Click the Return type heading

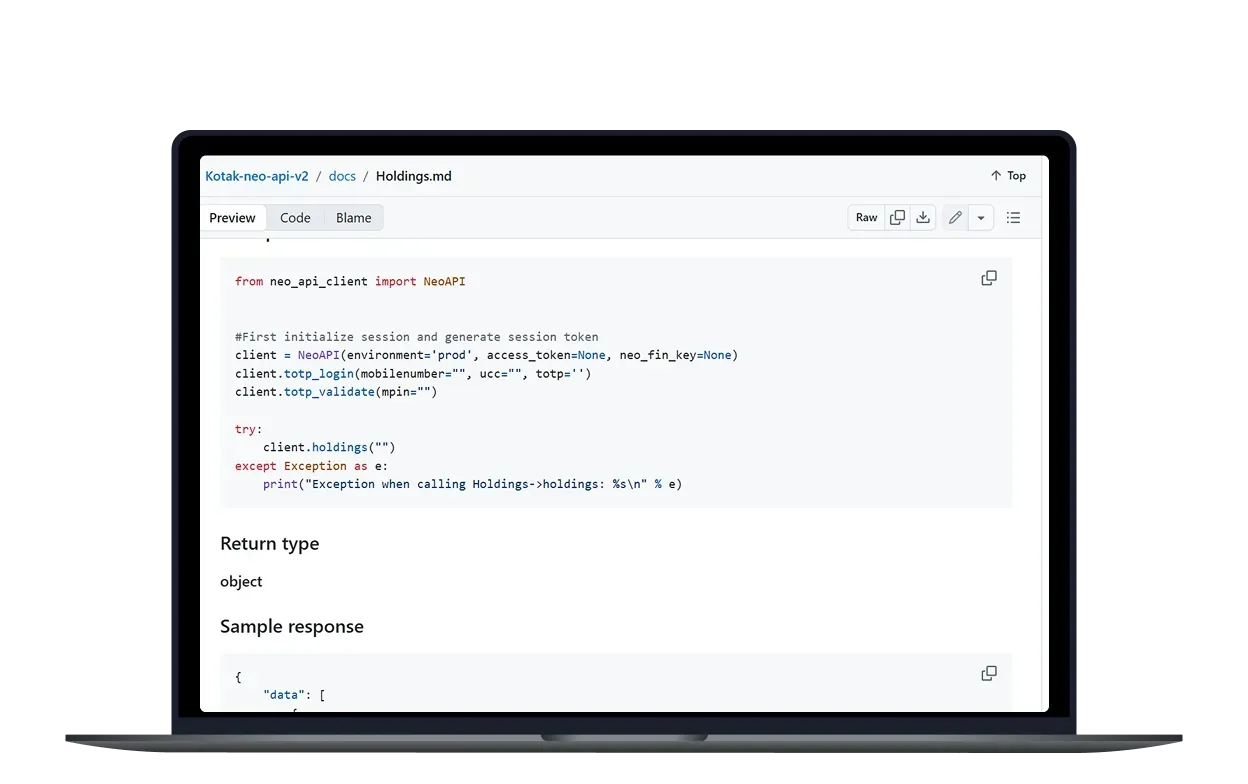269,544
